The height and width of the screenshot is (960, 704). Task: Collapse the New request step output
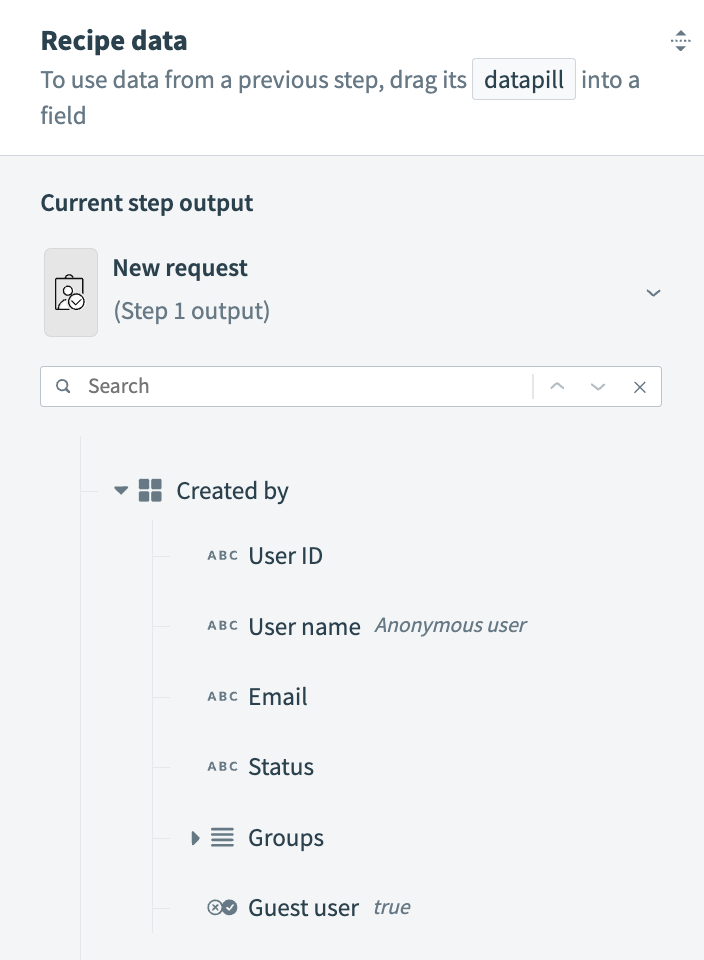coord(653,293)
